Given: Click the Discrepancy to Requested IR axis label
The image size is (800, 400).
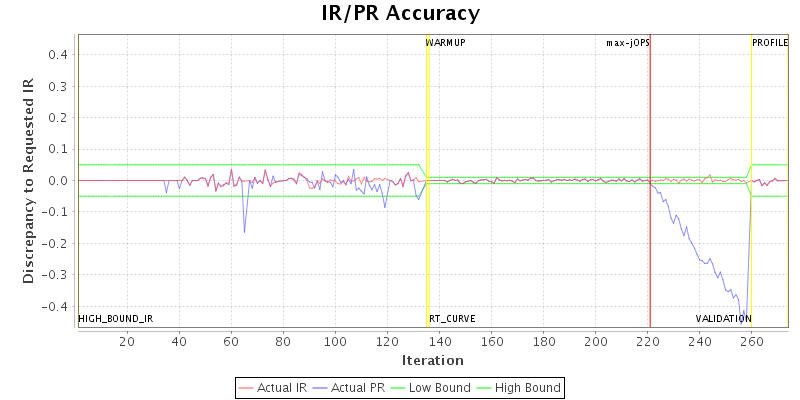Looking at the screenshot, I should coord(28,180).
